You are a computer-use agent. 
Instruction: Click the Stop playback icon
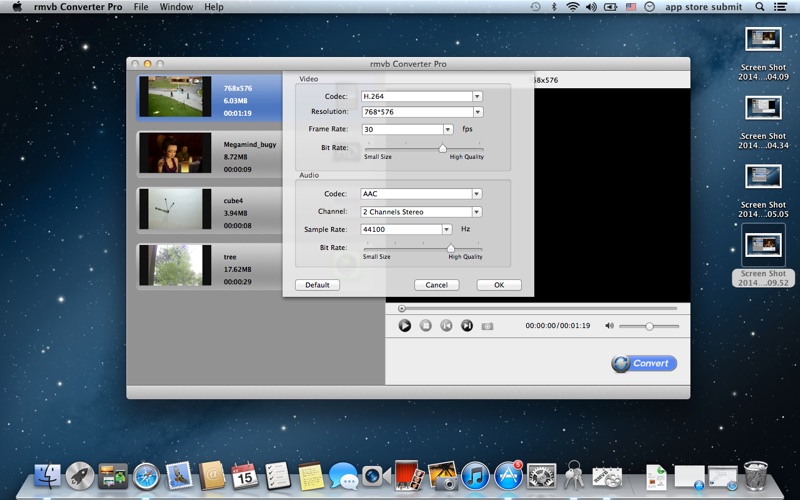[425, 326]
